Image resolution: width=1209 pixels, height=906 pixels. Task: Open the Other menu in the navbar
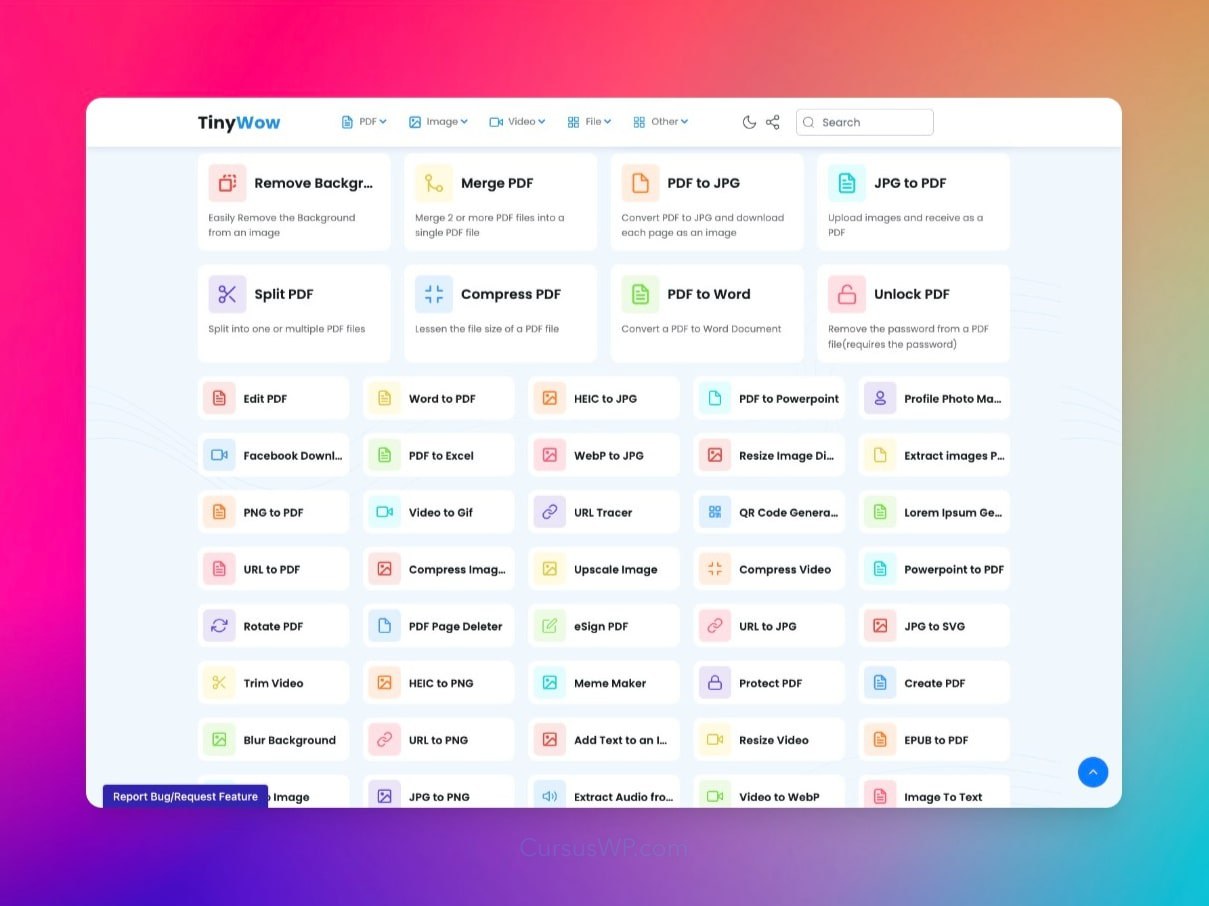(x=661, y=122)
